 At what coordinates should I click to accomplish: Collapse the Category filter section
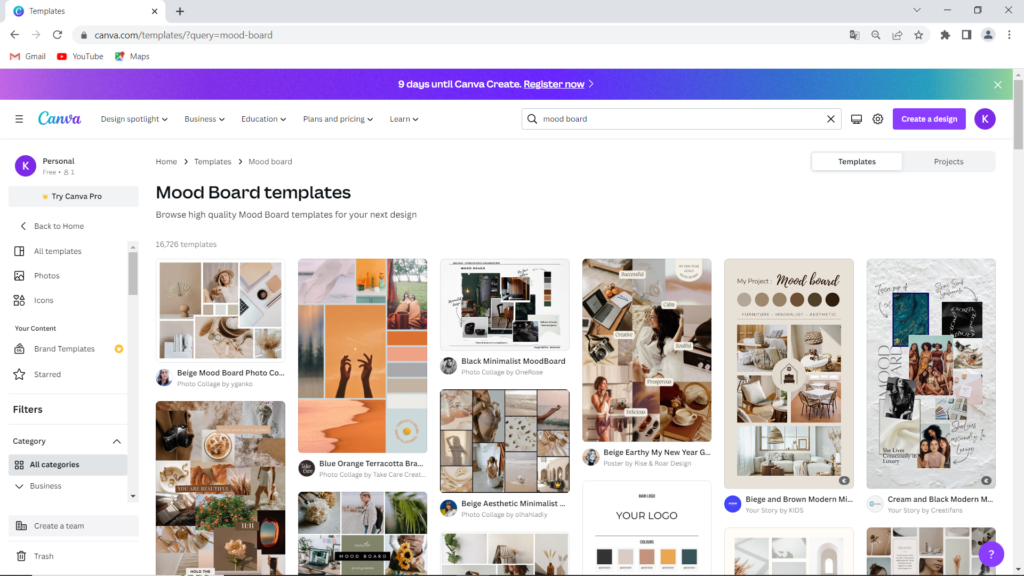click(x=116, y=441)
